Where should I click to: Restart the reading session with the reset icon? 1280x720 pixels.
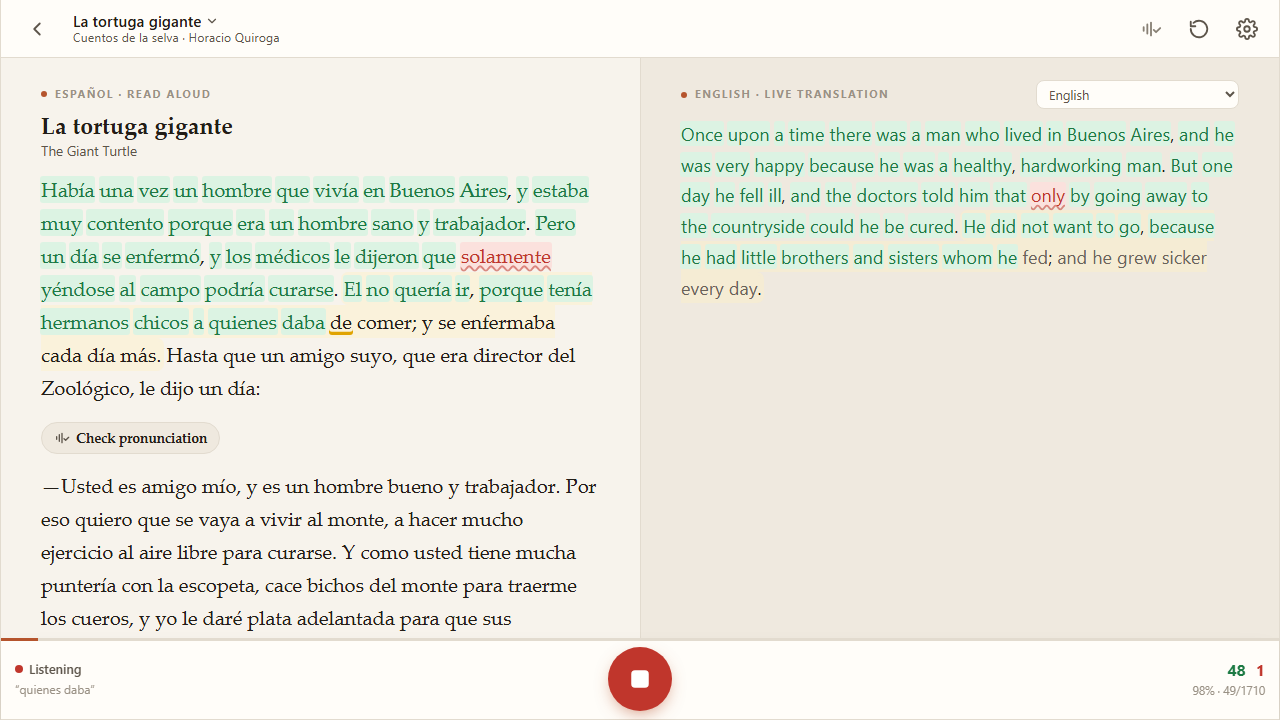coord(1199,29)
